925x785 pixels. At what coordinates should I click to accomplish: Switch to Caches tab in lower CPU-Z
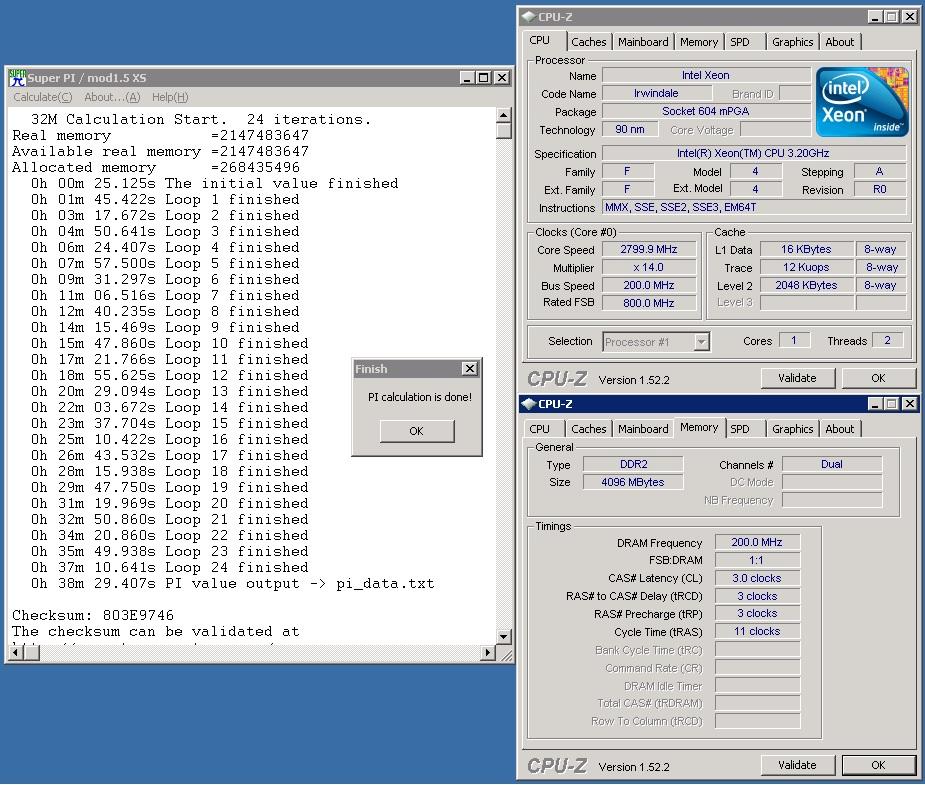coord(588,429)
